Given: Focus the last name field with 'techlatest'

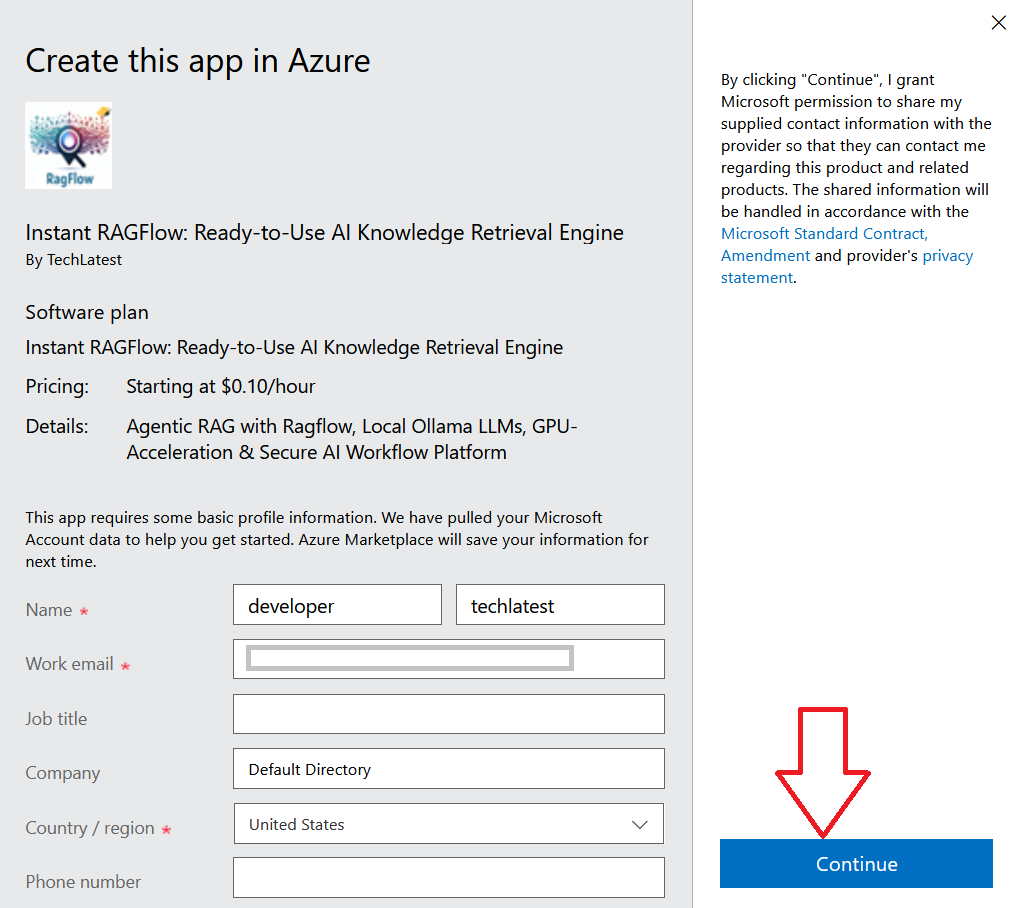Looking at the screenshot, I should click(560, 605).
